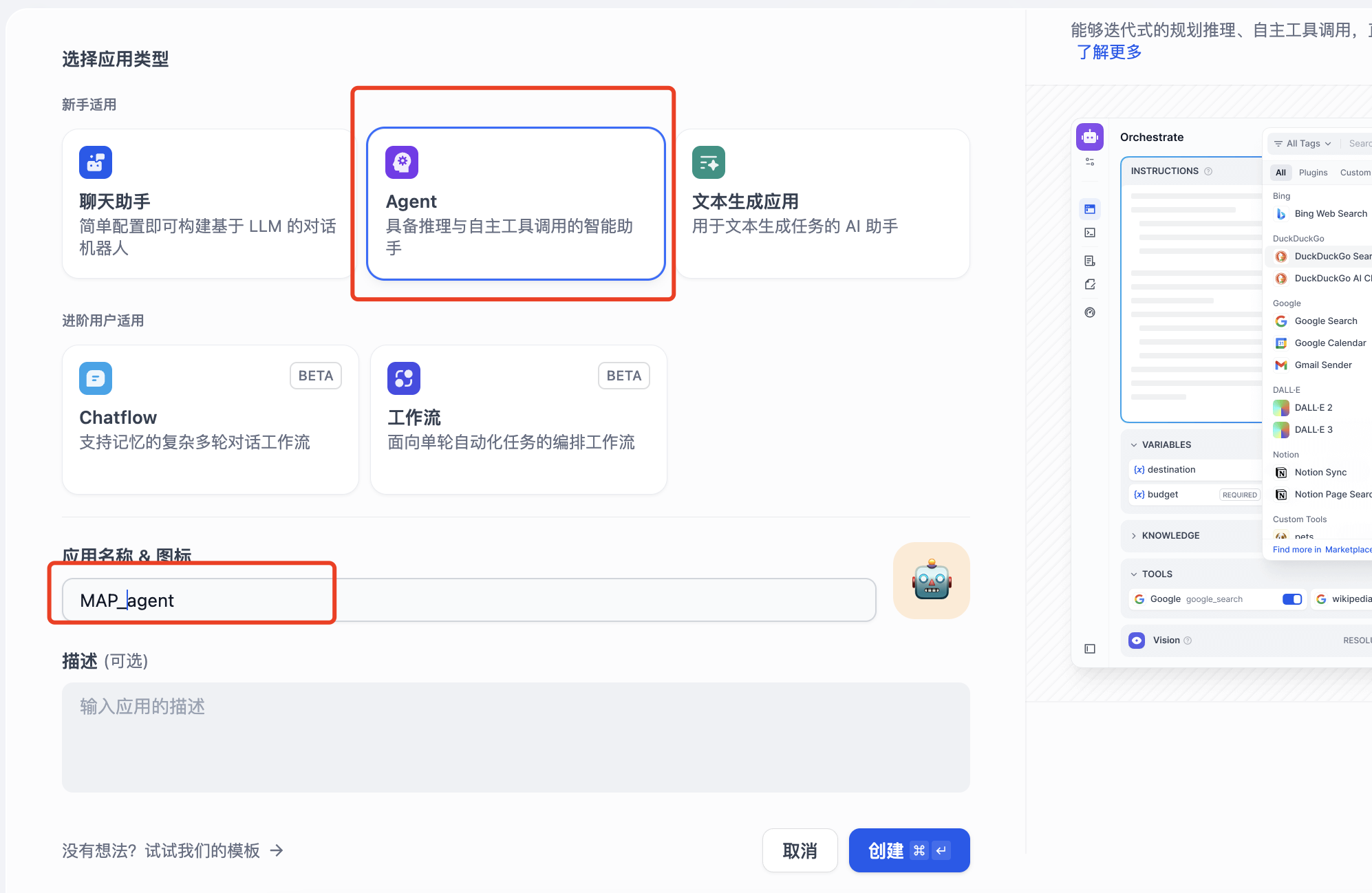Switch to the All tools tab
The width and height of the screenshot is (1372, 893).
click(1280, 173)
